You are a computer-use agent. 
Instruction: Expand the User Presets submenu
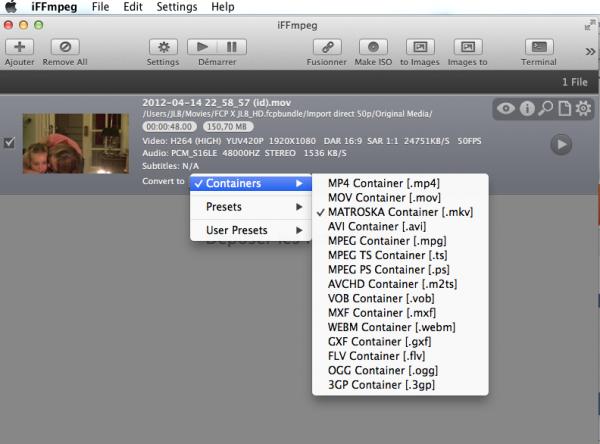pyautogui.click(x=251, y=230)
